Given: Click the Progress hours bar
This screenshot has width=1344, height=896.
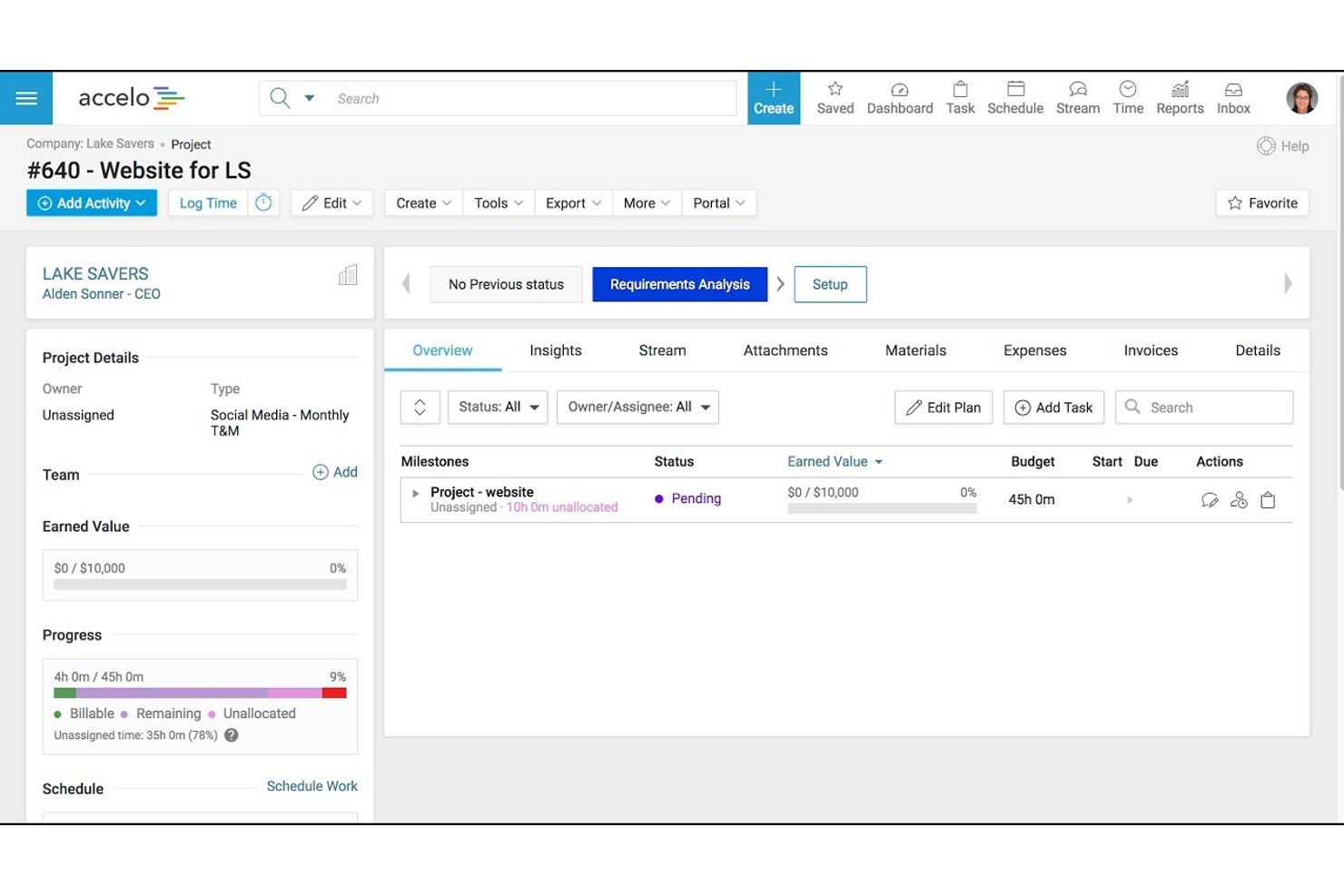Looking at the screenshot, I should coord(200,693).
